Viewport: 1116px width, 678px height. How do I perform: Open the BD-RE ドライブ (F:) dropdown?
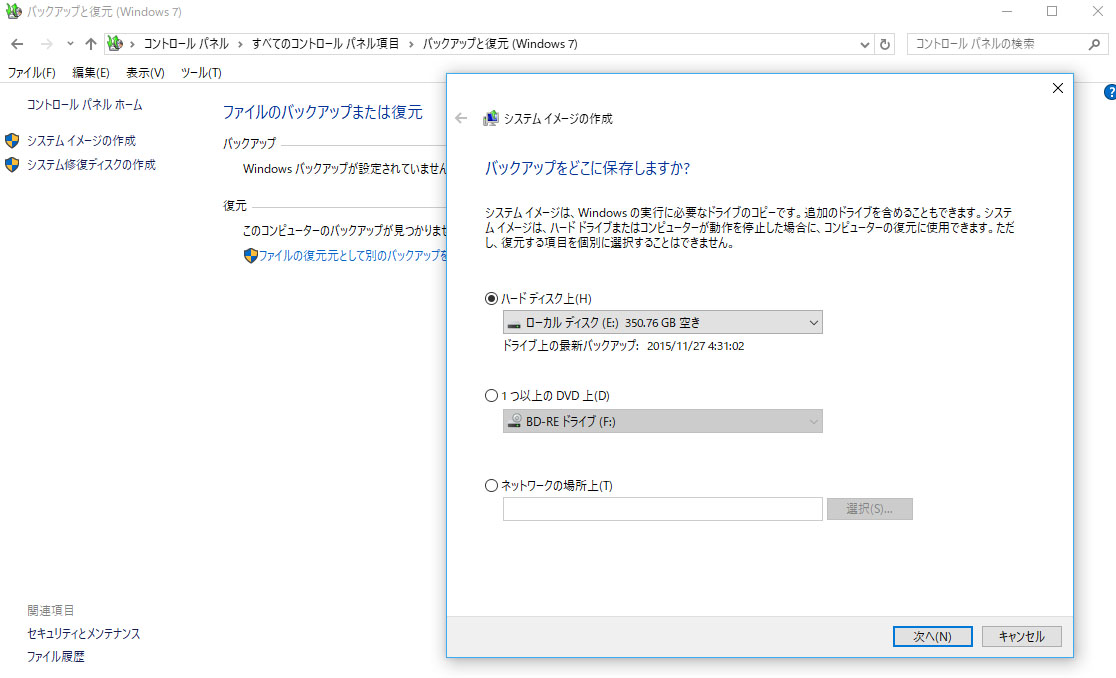(x=663, y=421)
